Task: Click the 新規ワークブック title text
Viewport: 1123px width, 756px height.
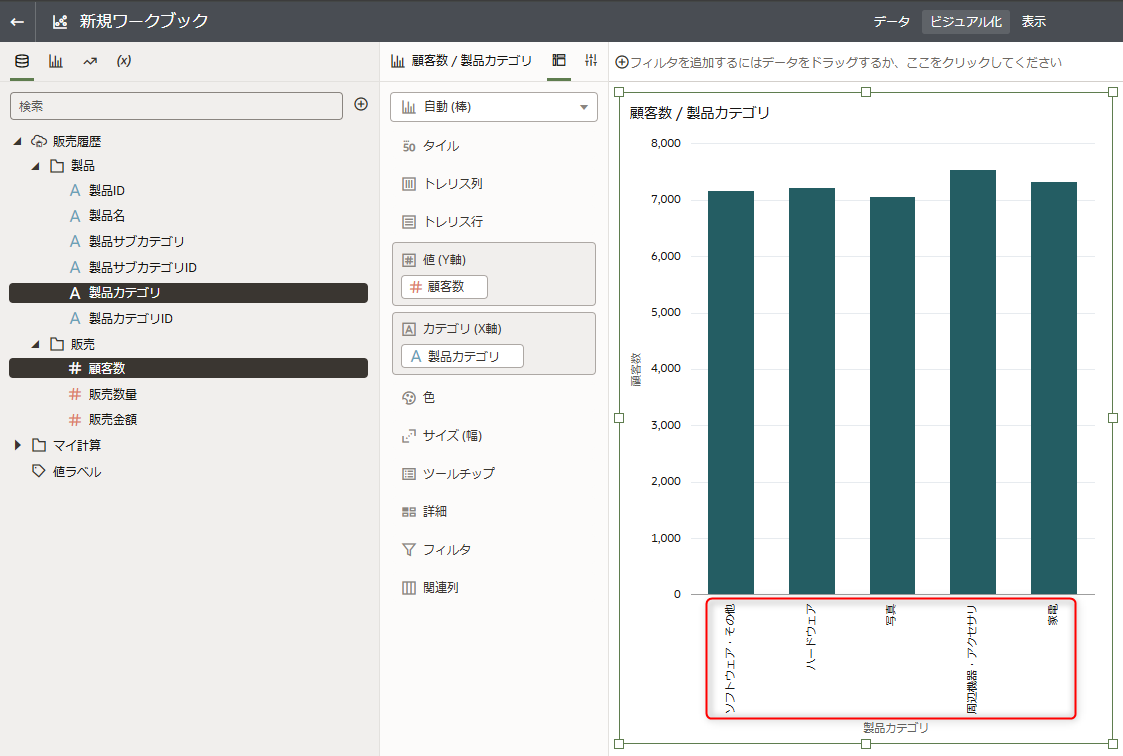Action: pos(144,21)
